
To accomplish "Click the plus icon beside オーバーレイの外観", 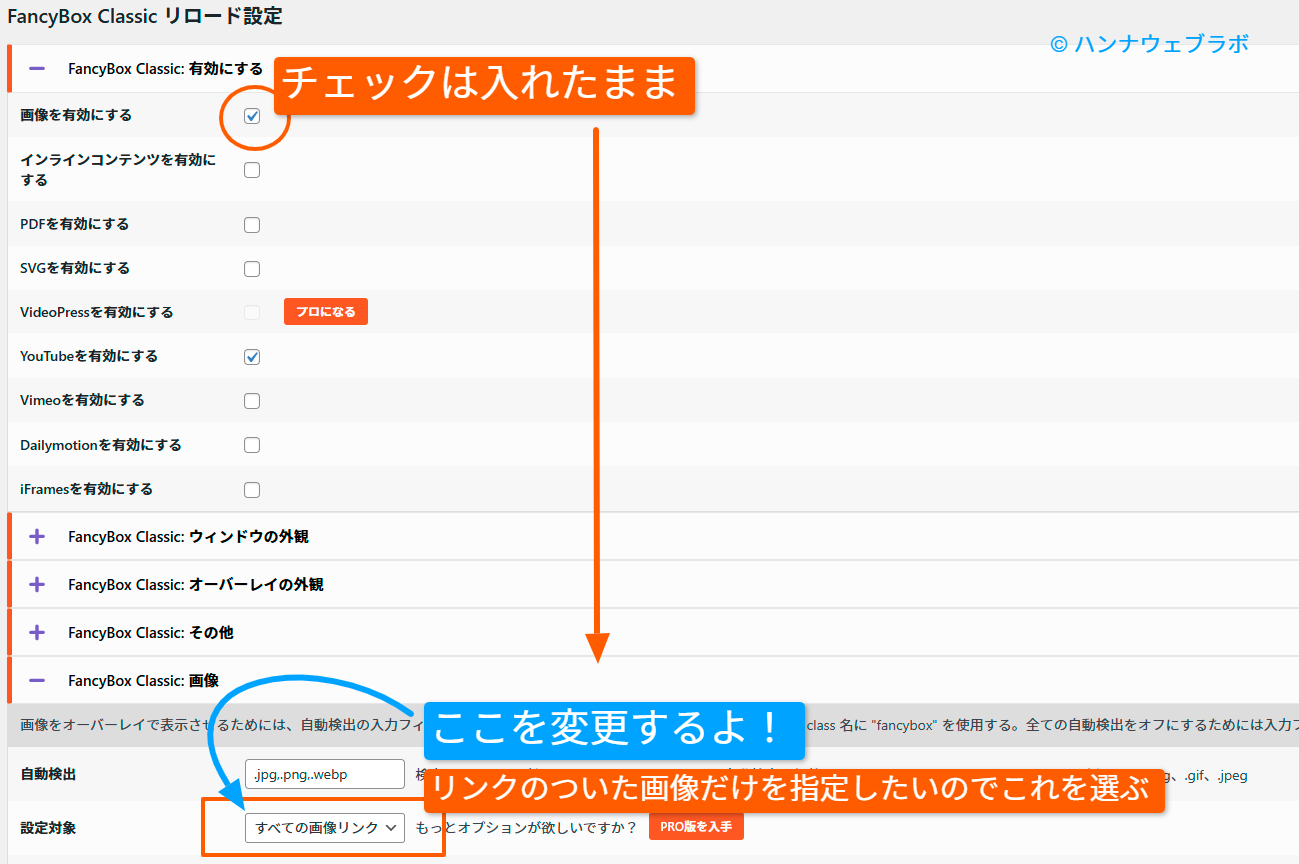I will (x=36, y=584).
